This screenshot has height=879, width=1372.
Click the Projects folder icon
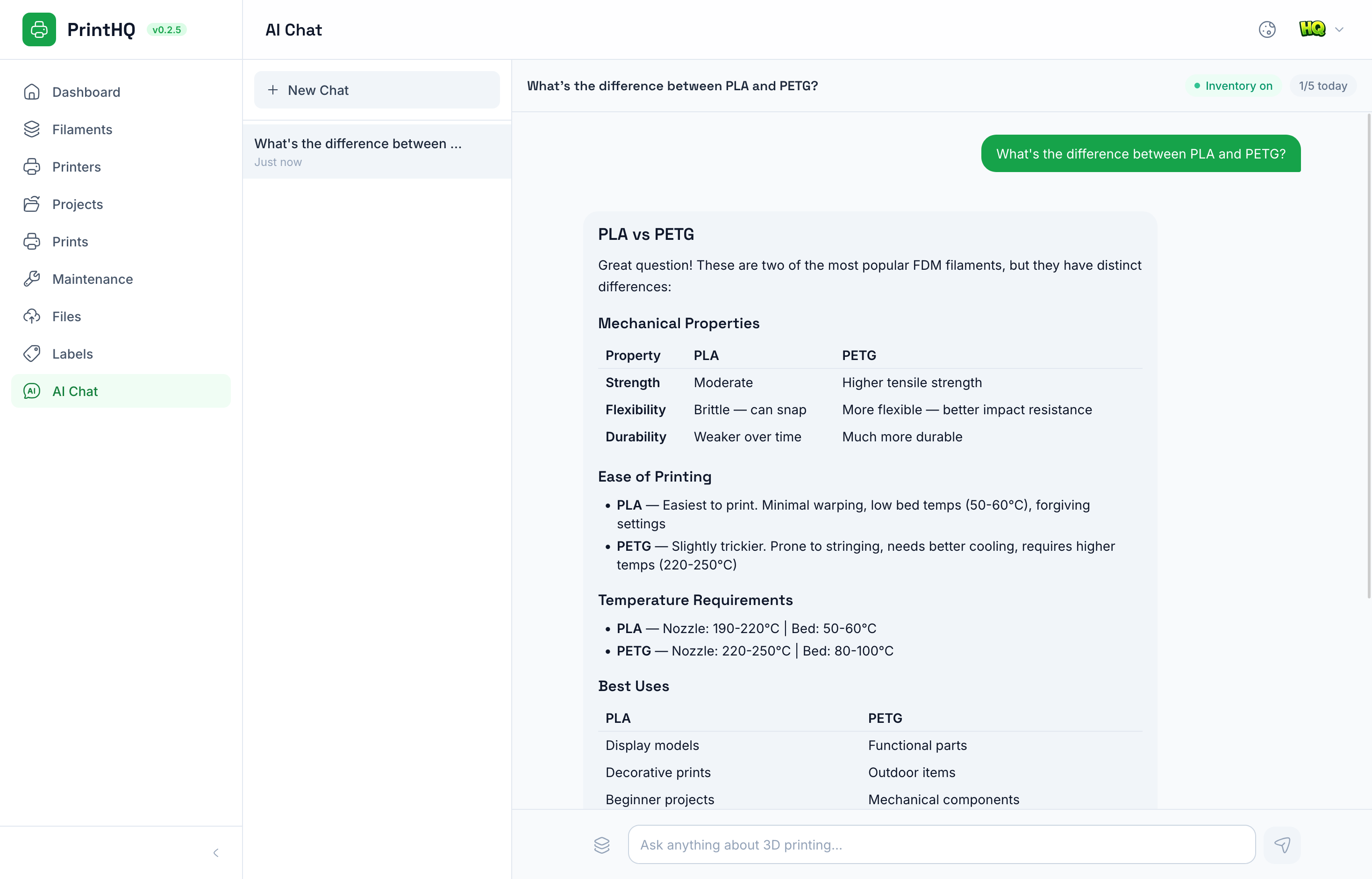point(32,204)
